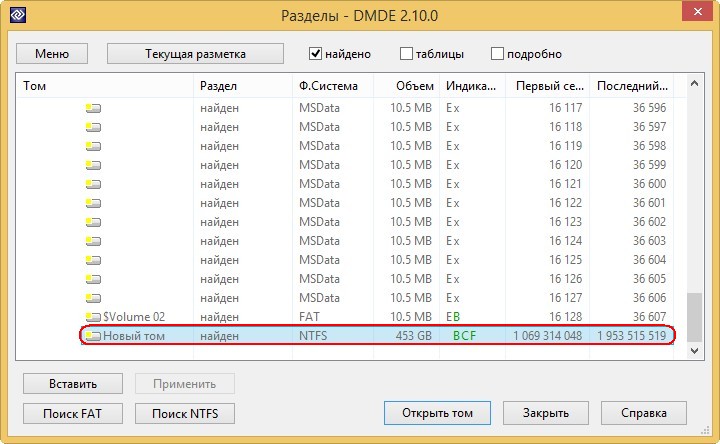Click the Новый том volume icon
This screenshot has height=444, width=720.
[x=93, y=336]
